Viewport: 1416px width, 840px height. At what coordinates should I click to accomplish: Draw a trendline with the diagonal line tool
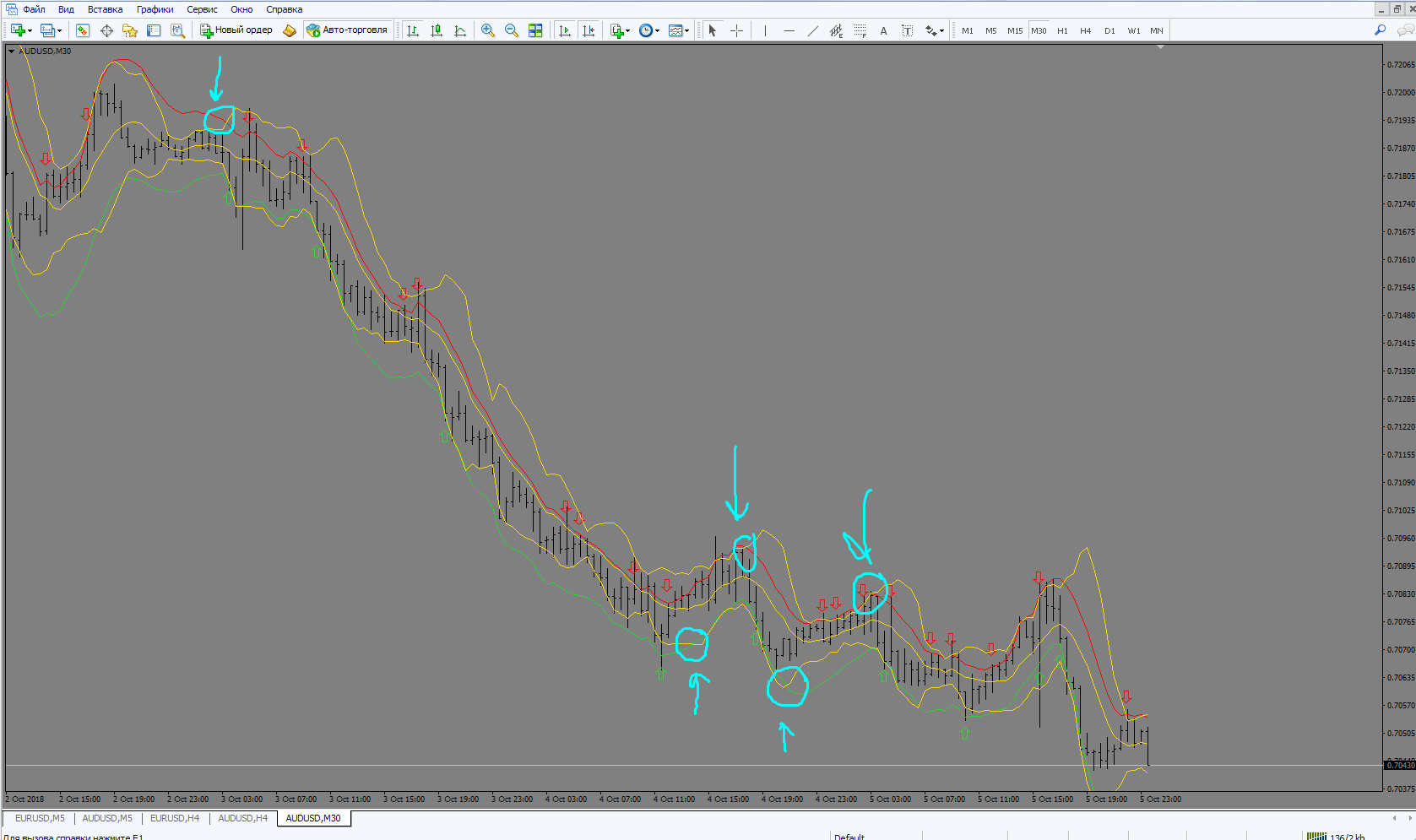pos(812,30)
